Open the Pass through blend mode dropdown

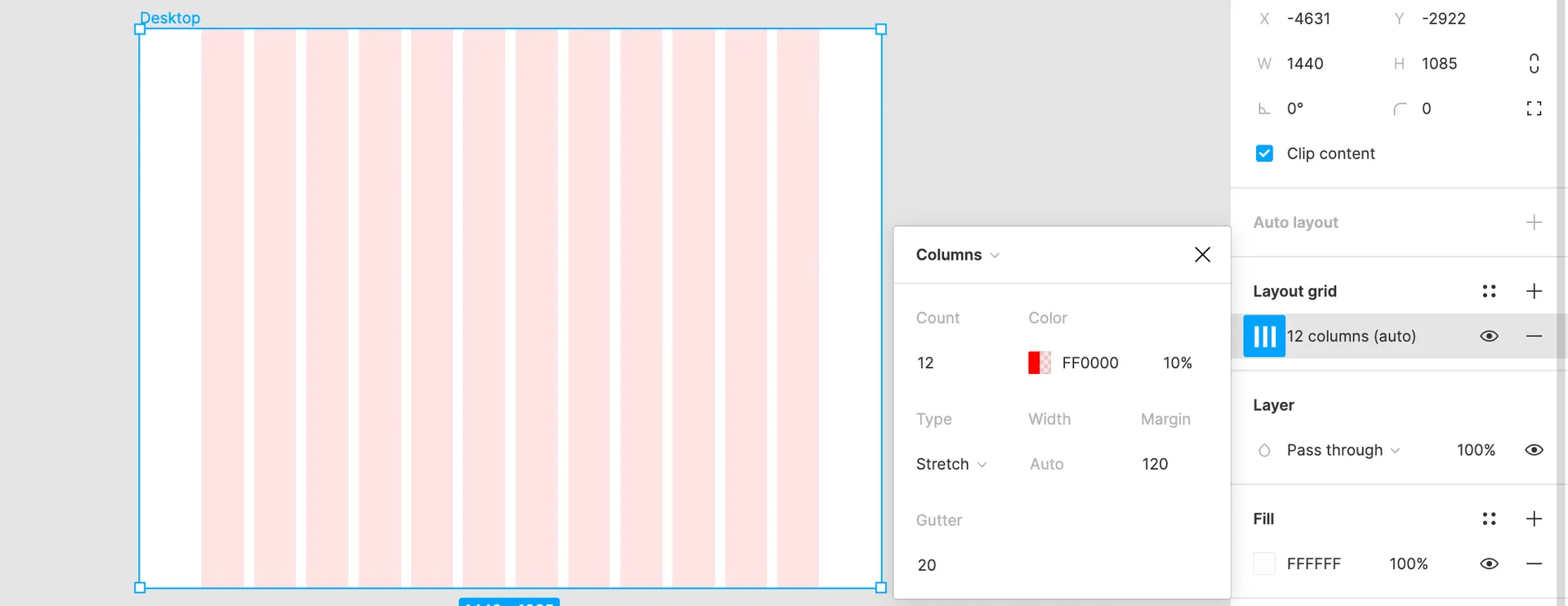pos(1343,450)
